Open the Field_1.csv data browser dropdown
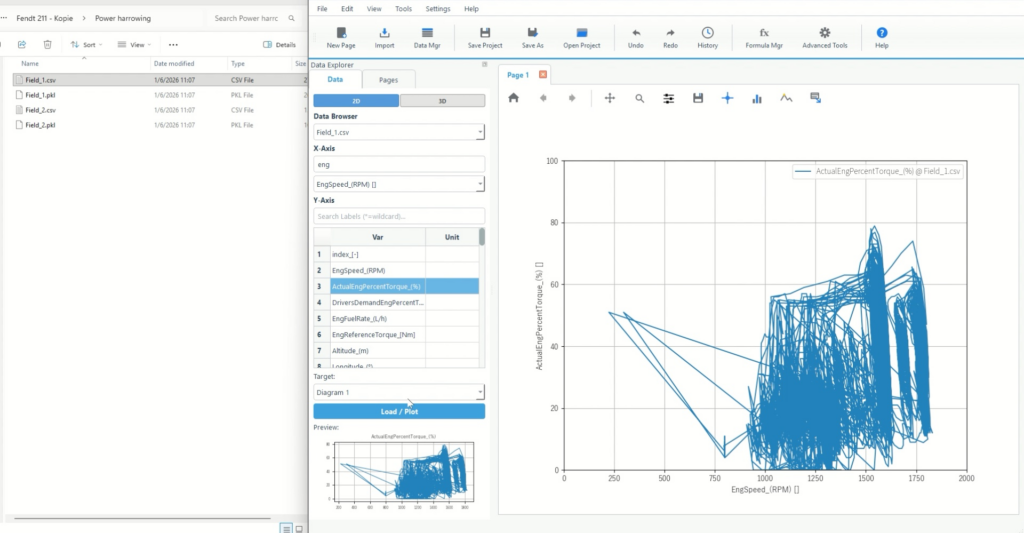Viewport: 1024px width, 533px height. (x=399, y=132)
